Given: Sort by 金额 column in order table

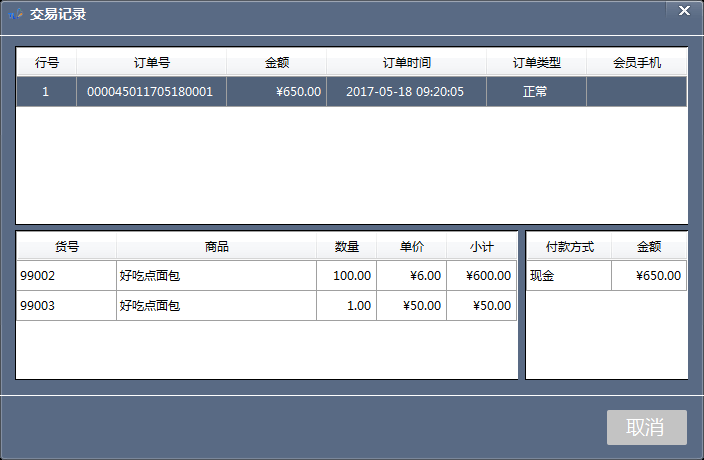Looking at the screenshot, I should pyautogui.click(x=276, y=62).
